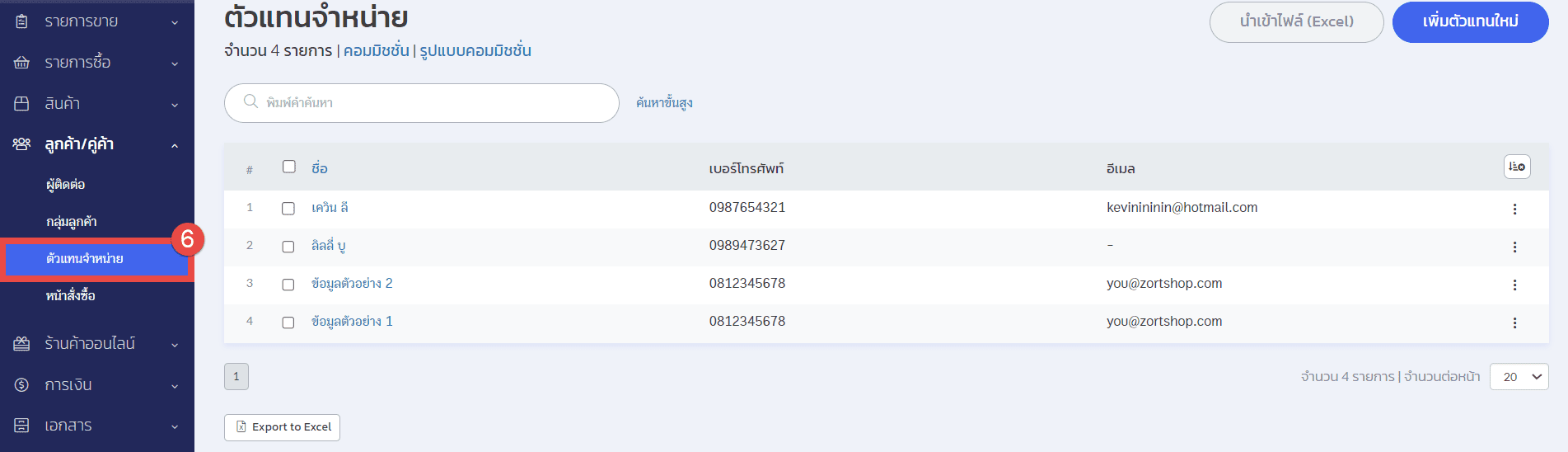Expand the ร้านค้าออนไลน์ menu chevron

click(x=175, y=346)
